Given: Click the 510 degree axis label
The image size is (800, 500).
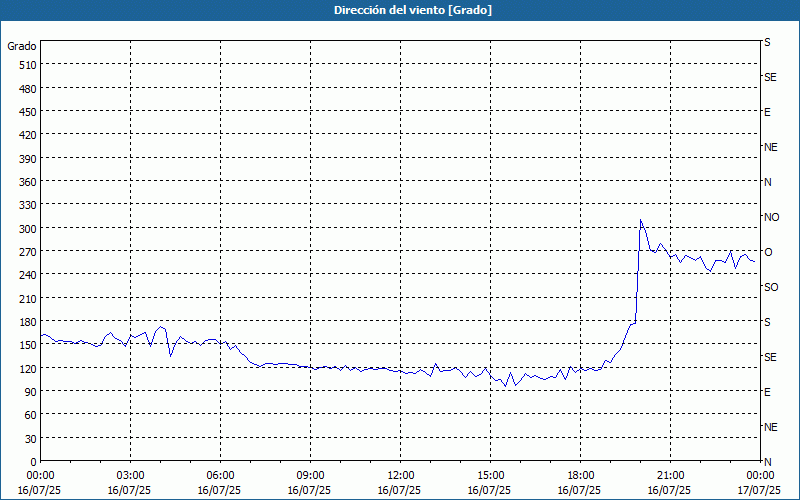Looking at the screenshot, I should point(25,65).
